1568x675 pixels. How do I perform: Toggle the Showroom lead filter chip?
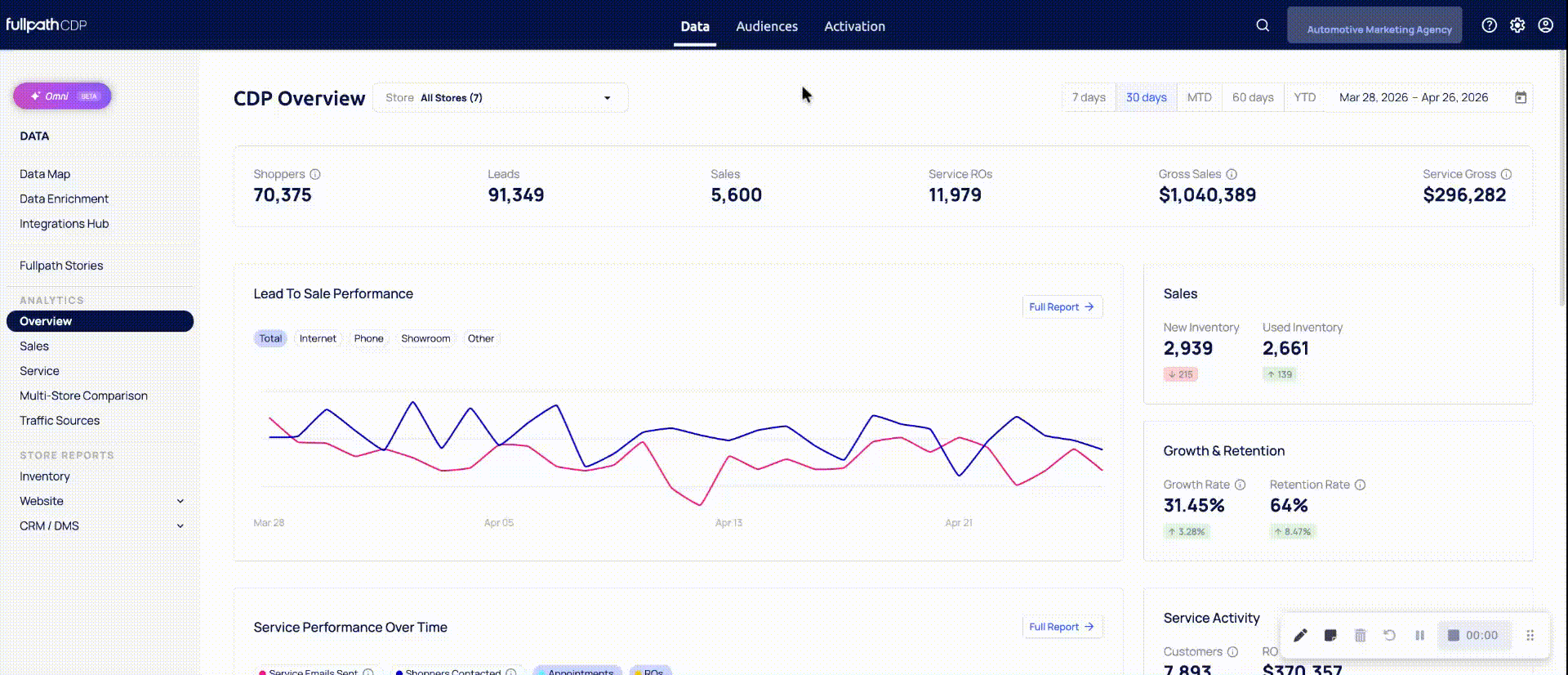[x=425, y=338]
